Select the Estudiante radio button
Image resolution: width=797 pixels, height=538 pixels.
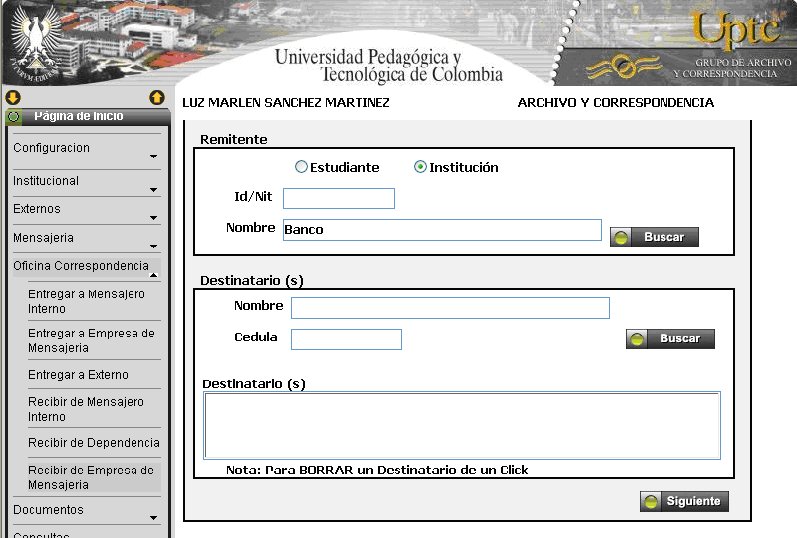301,167
